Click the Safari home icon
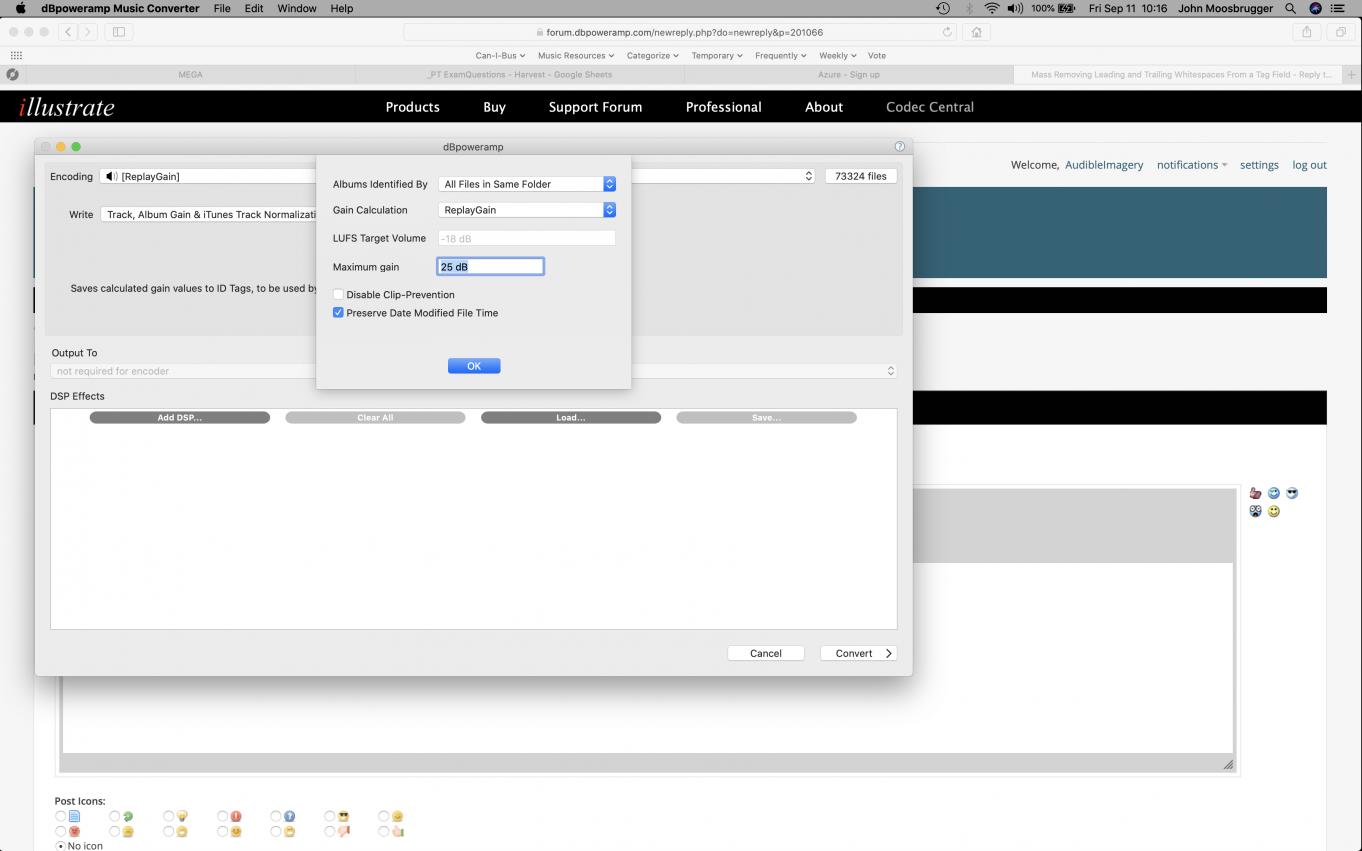The width and height of the screenshot is (1362, 851). coord(976,32)
